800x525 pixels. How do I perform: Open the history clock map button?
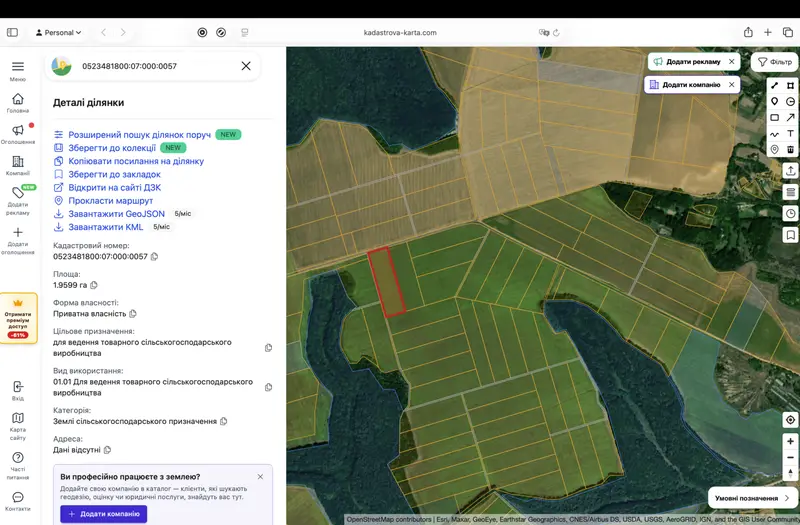click(x=790, y=214)
